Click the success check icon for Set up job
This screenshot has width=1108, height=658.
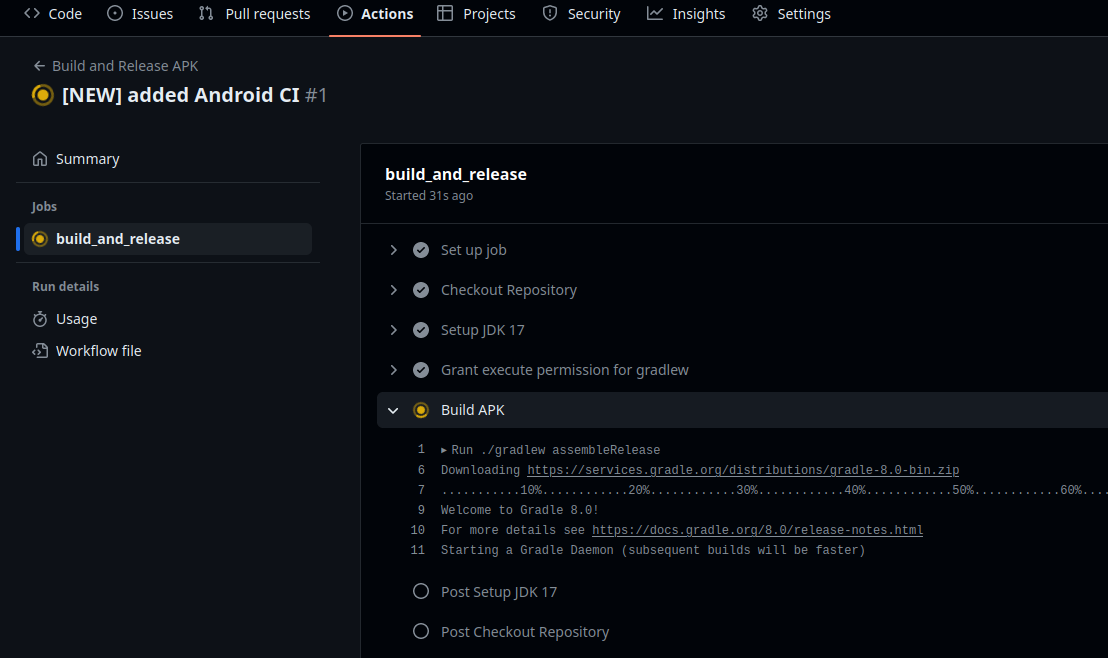point(421,250)
